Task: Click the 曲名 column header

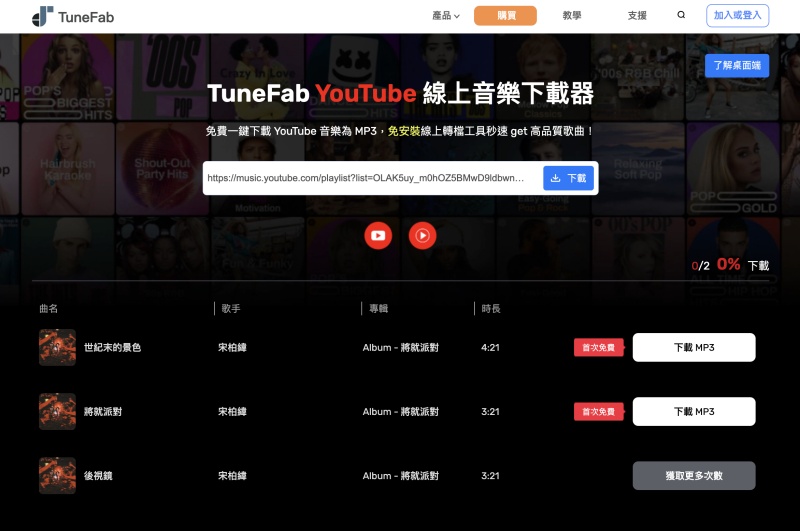Action: tap(48, 309)
